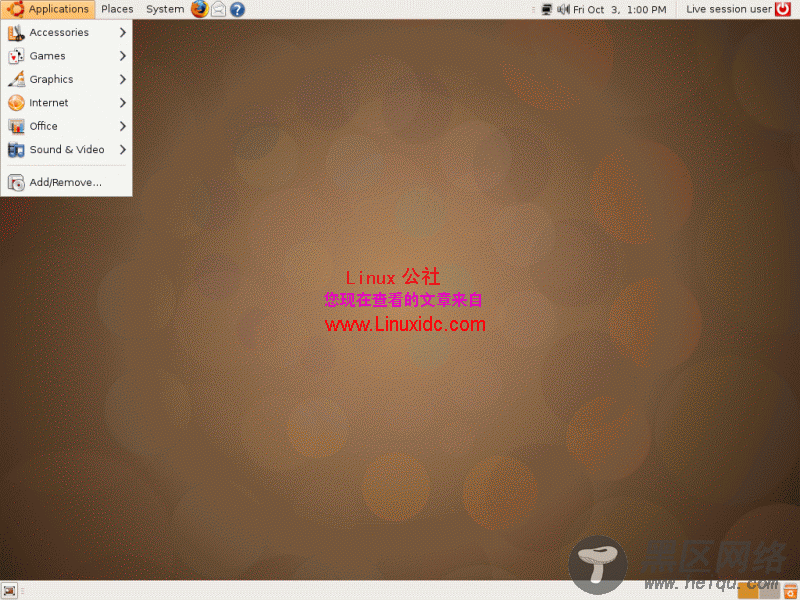Click the Fri Oct 3 clock
This screenshot has height=600, width=800.
click(619, 9)
